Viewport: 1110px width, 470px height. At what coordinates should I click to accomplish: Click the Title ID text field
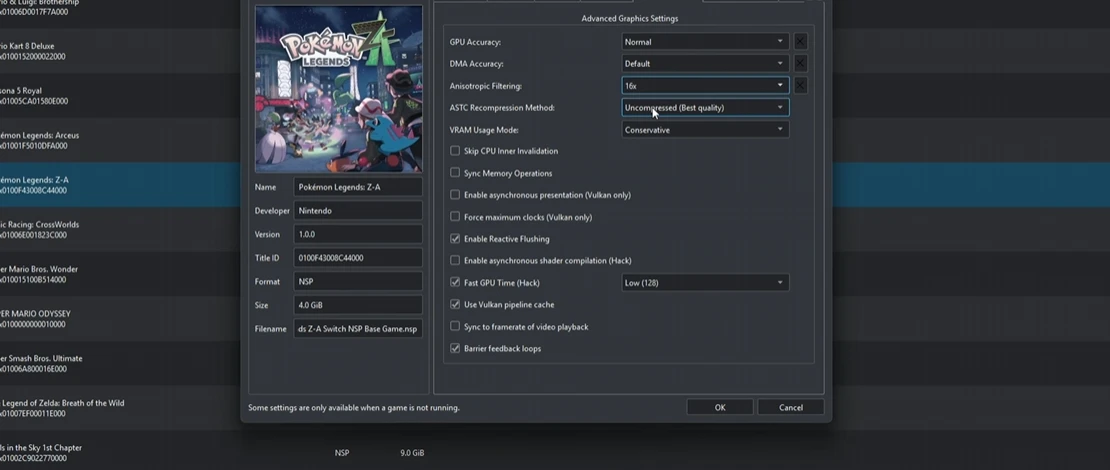click(357, 258)
